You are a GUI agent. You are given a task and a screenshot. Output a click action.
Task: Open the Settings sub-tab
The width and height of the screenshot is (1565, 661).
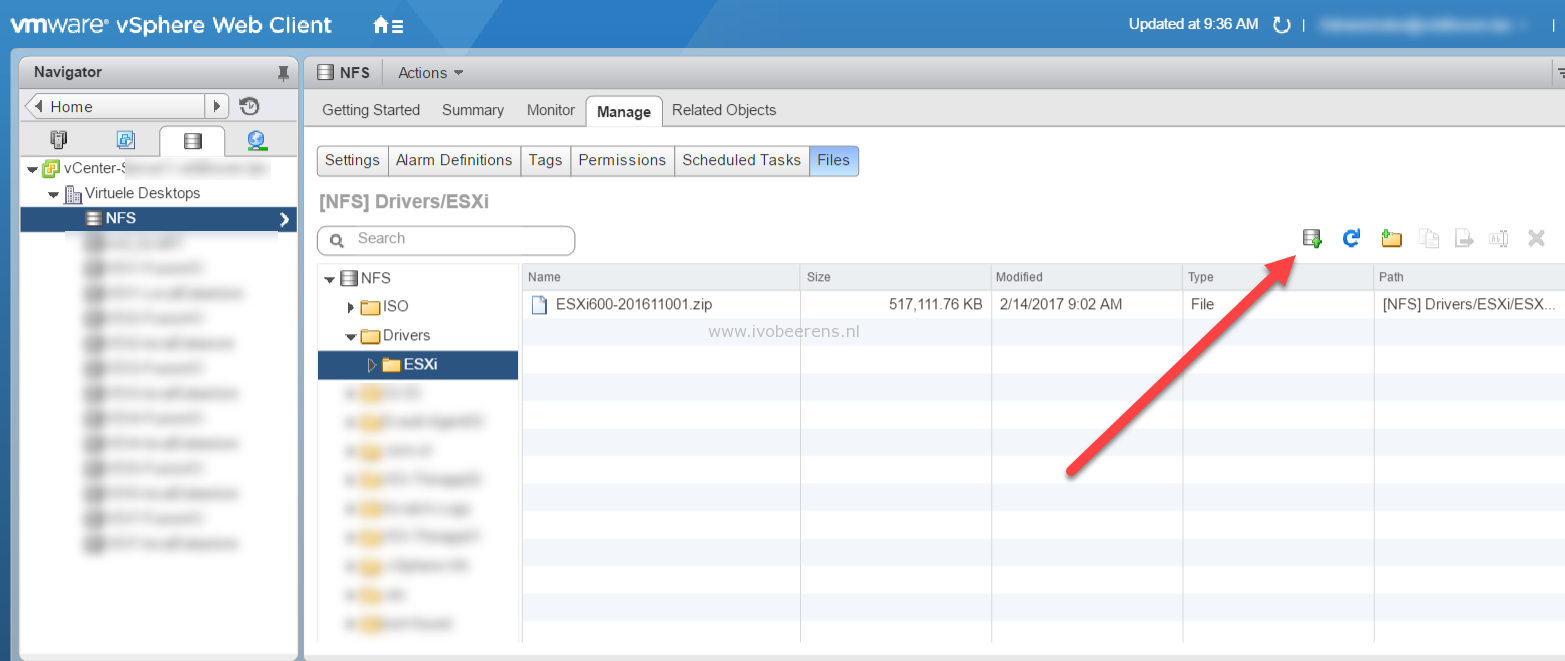[352, 160]
